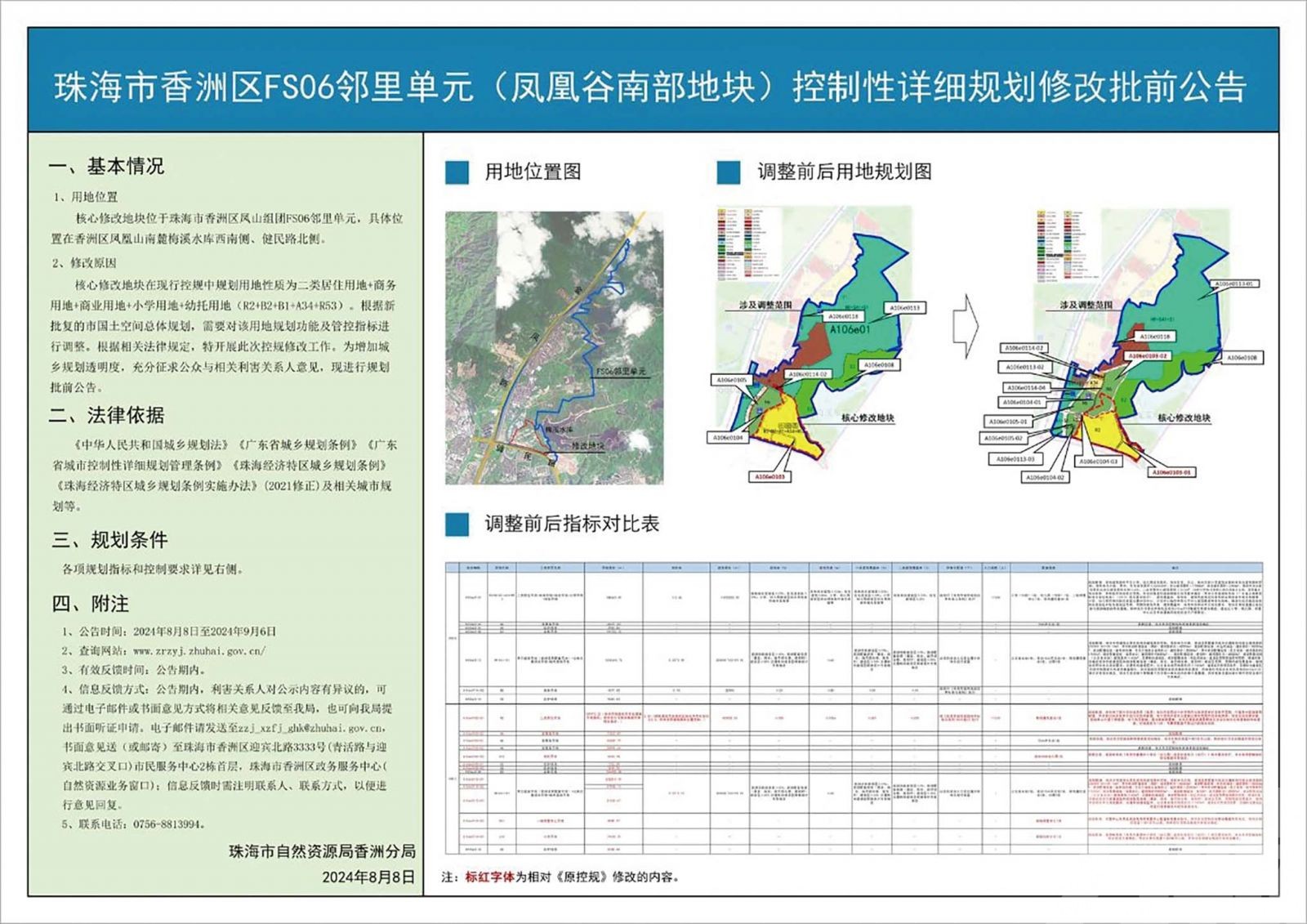Click the large A106e01 label on the before-adjustment map
Viewport: 1307px width, 924px height.
pos(850,330)
